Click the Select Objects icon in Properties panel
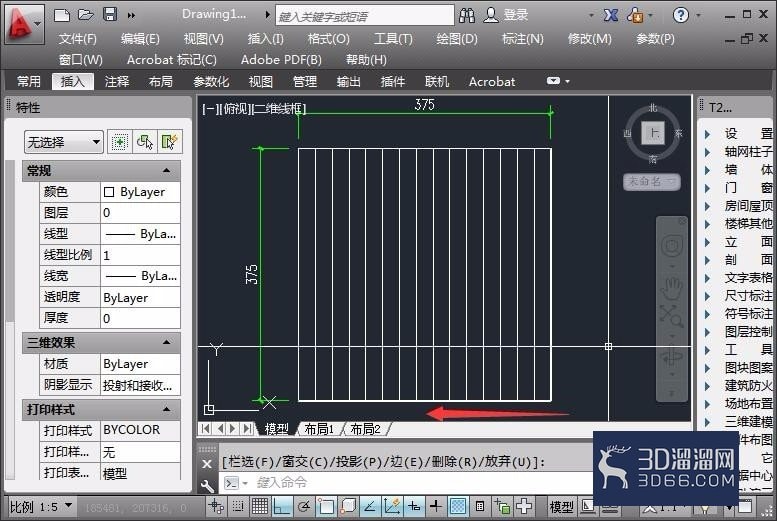Screen dimensions: 777x521 pos(145,143)
